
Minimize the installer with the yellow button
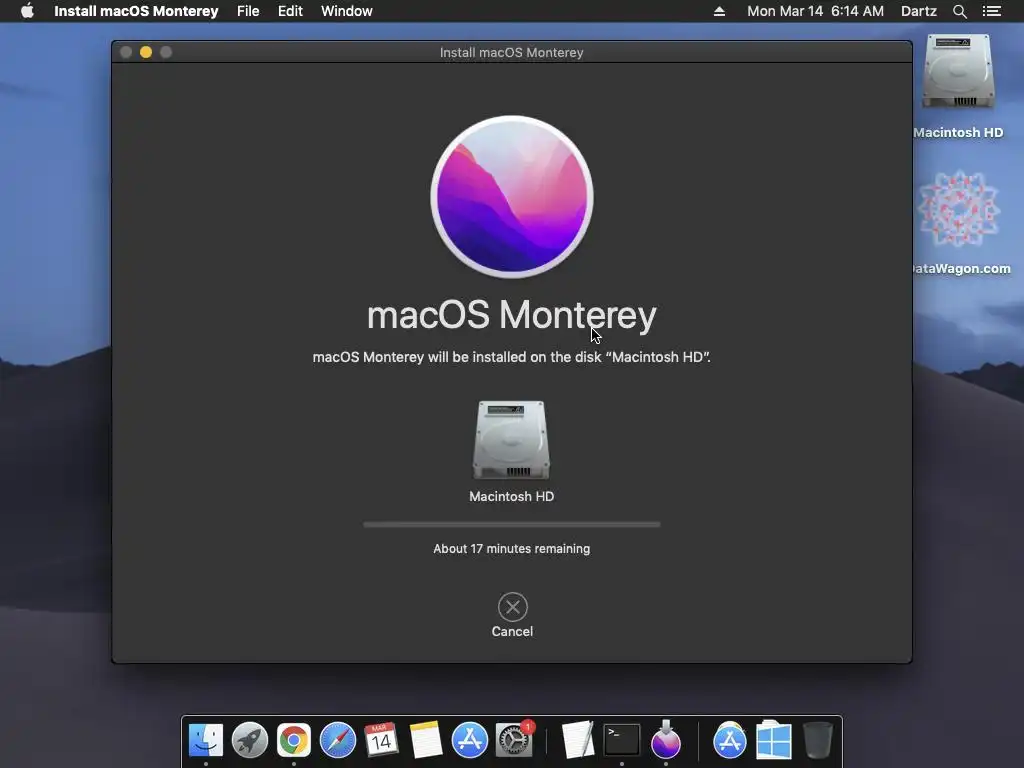146,52
